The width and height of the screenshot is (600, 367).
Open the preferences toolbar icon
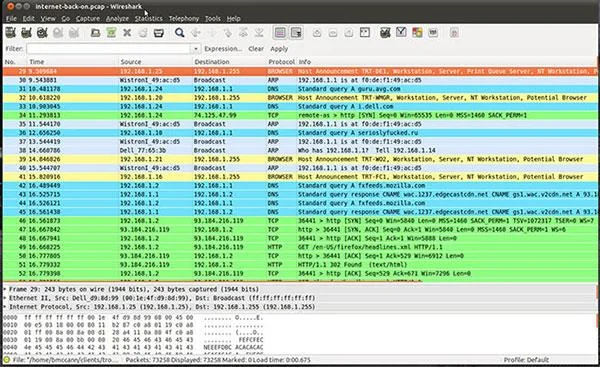(433, 33)
